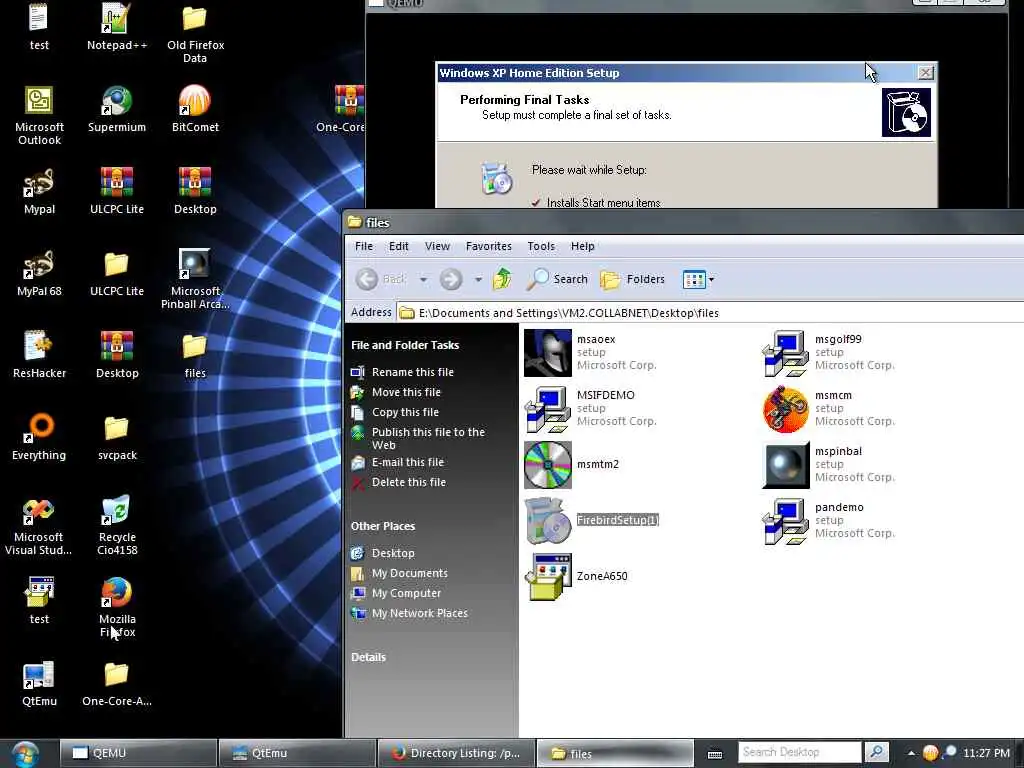Open the ResHacker desktop icon
Screen dimensions: 1024x768
[39, 355]
